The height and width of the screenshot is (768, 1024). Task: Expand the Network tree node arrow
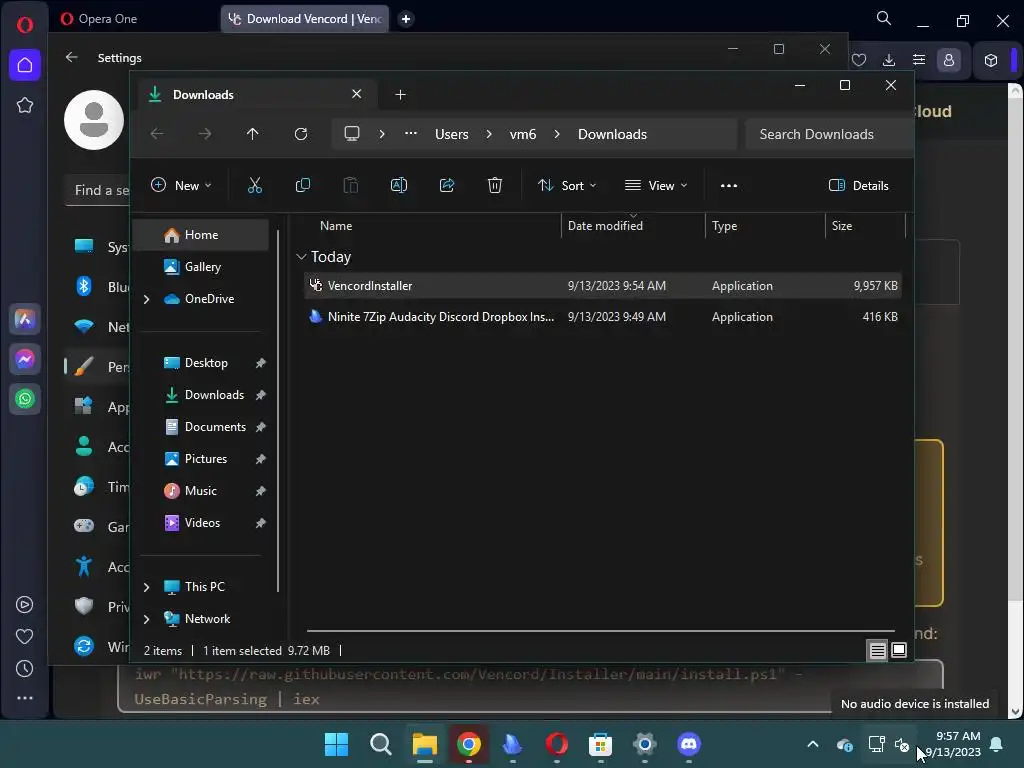[147, 619]
